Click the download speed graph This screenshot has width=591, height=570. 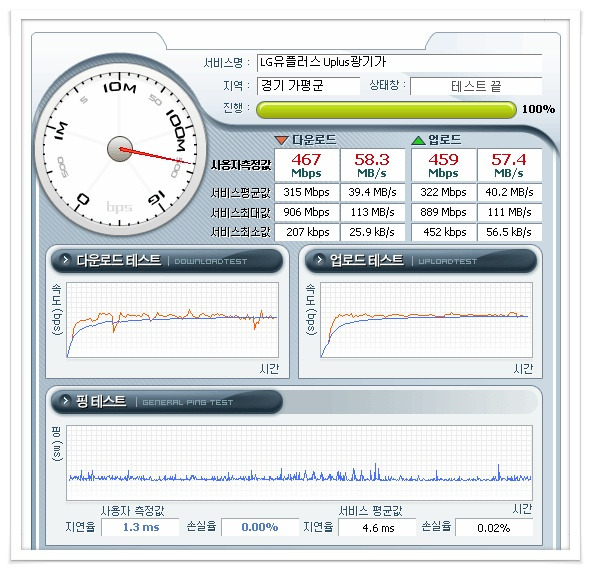[173, 320]
